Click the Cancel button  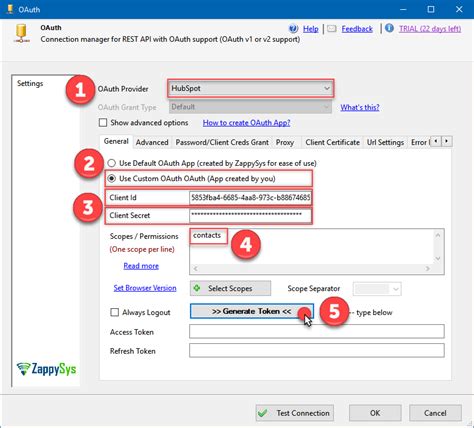pos(435,413)
